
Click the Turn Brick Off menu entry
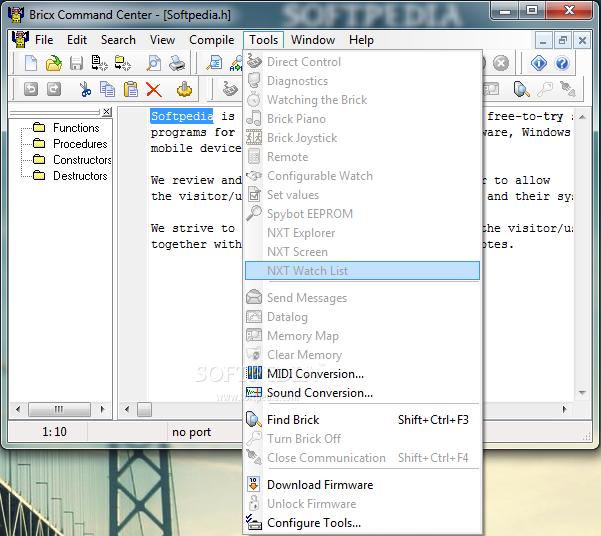362,439
